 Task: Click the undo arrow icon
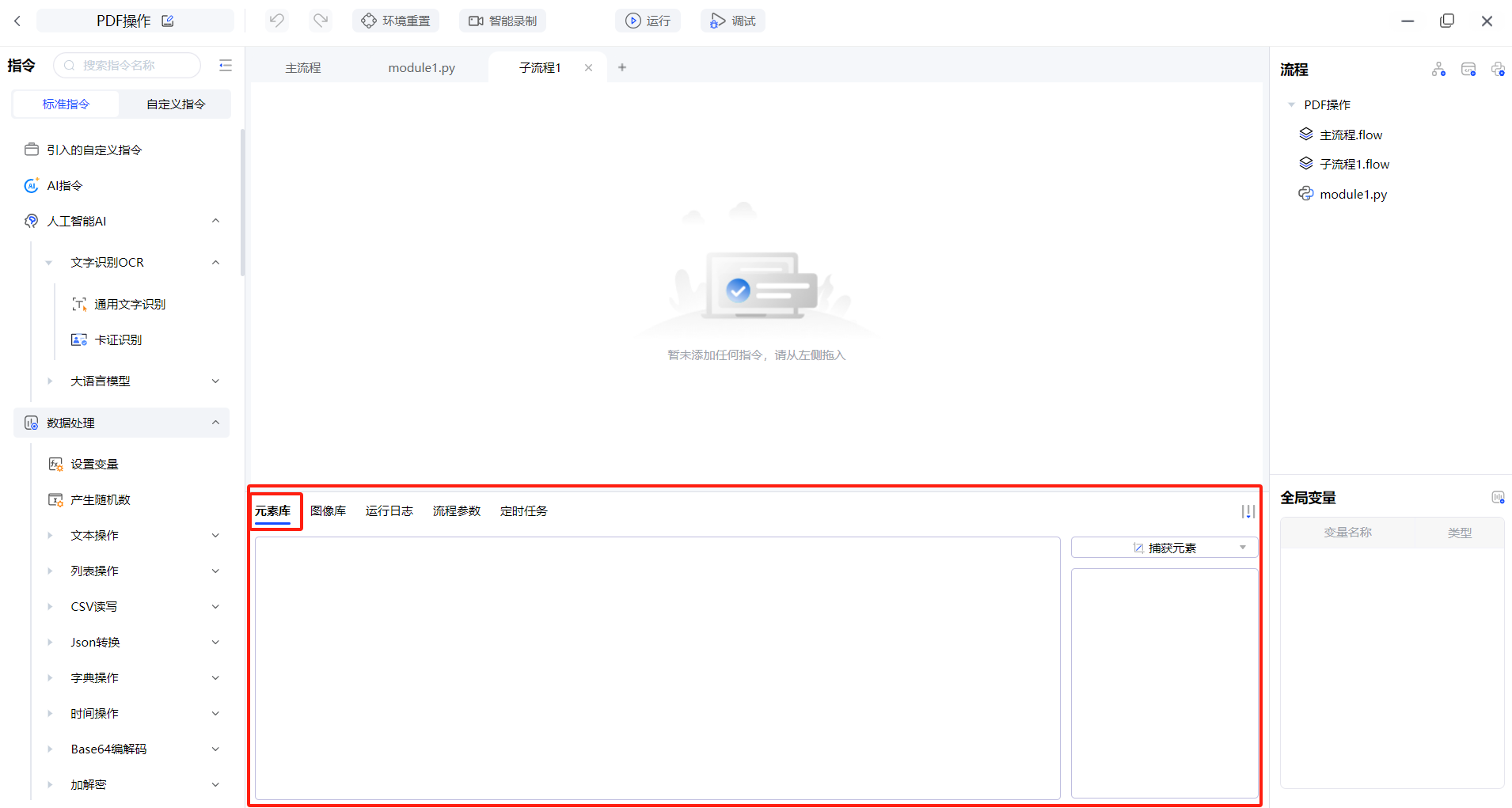click(276, 21)
